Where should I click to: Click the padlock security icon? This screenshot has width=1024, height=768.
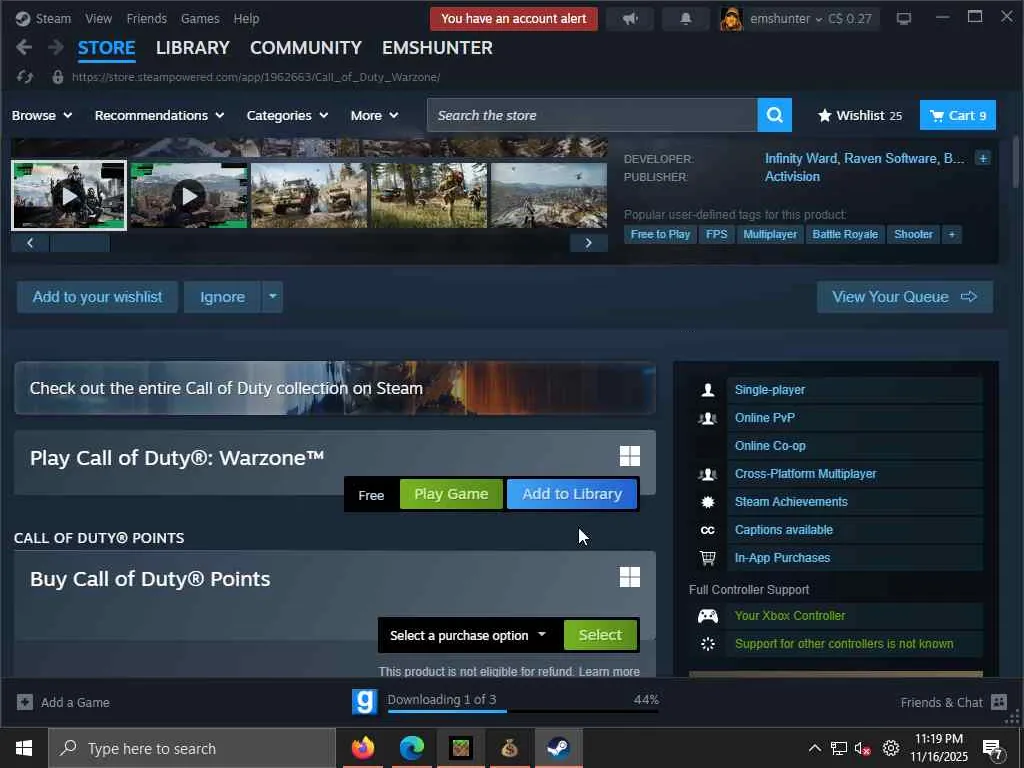click(57, 77)
